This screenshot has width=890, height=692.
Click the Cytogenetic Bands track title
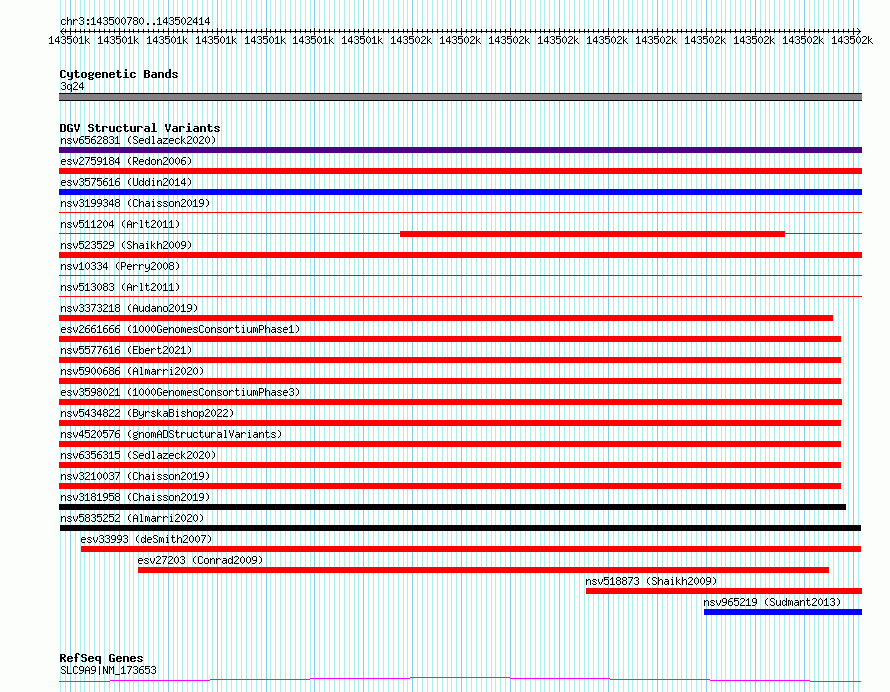pyautogui.click(x=119, y=74)
